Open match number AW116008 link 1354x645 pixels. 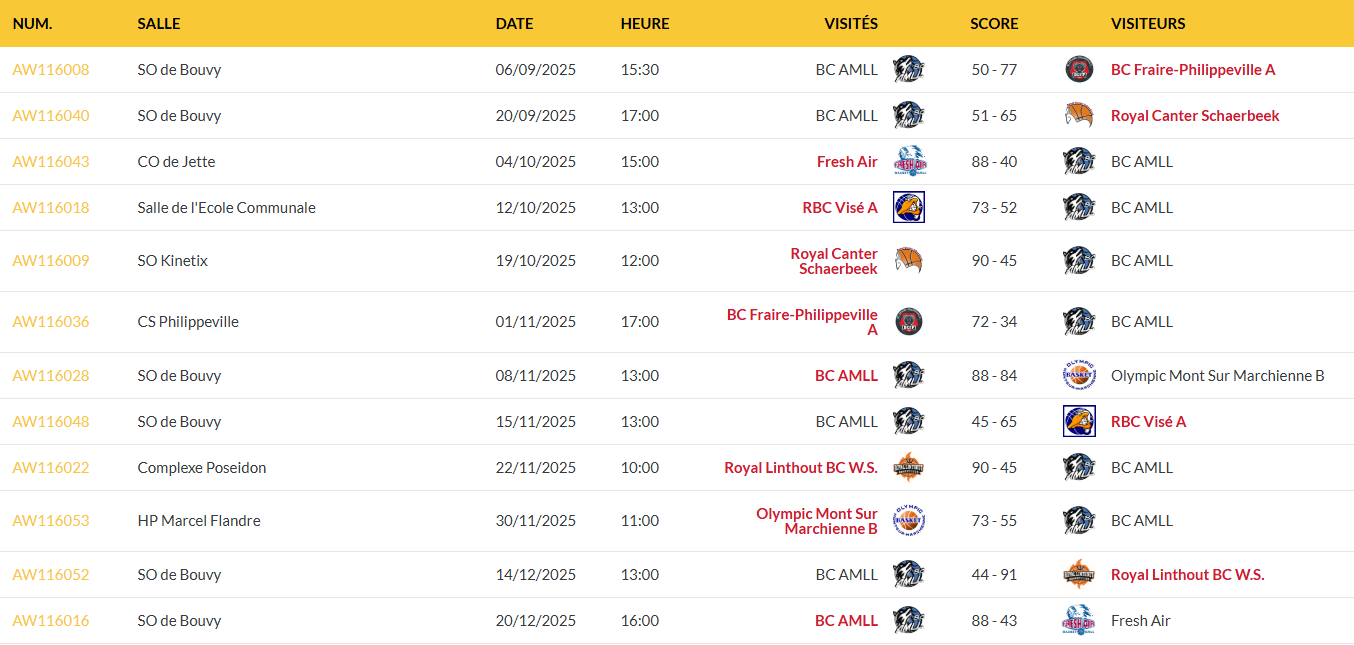click(x=51, y=70)
